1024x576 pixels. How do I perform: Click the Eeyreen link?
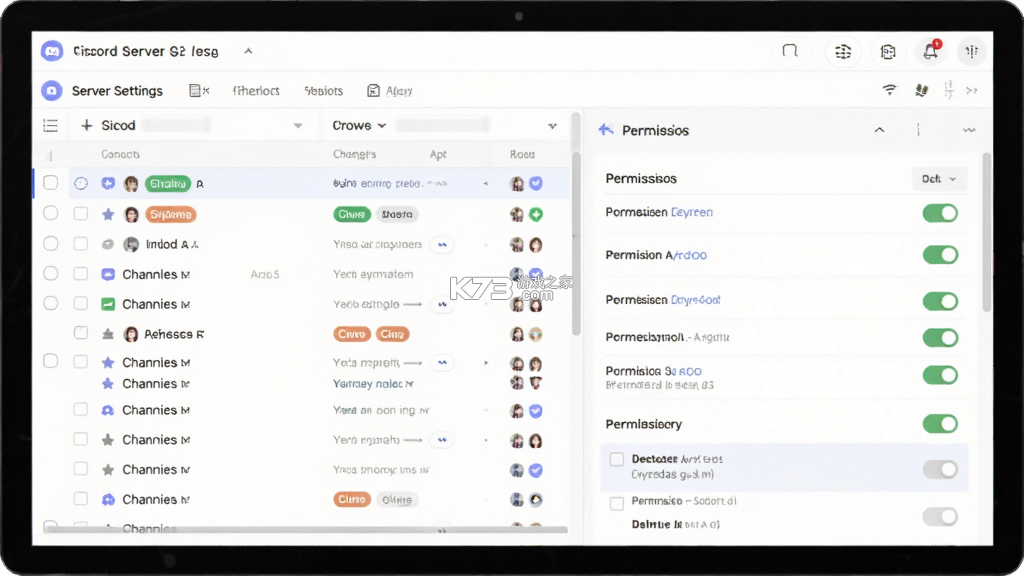(692, 212)
